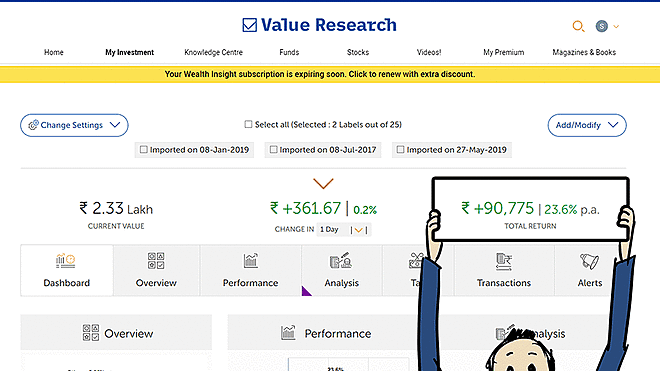Click the ₹ +361.67 change value
The image size is (660, 371).
pos(305,208)
